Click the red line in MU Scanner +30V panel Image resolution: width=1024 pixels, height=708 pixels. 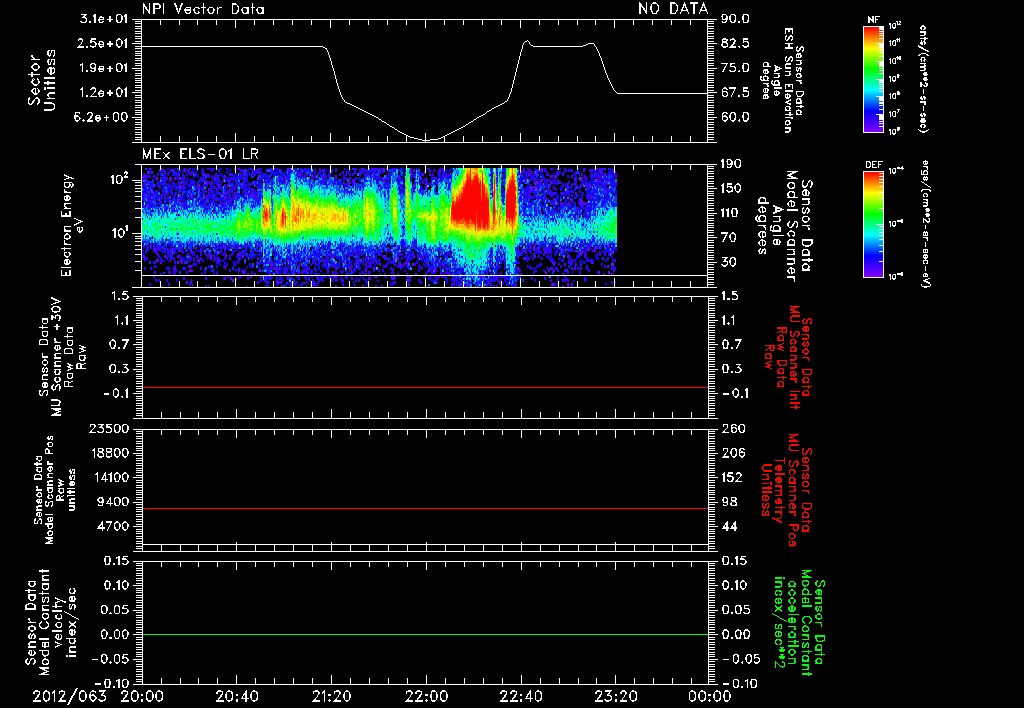click(x=425, y=387)
